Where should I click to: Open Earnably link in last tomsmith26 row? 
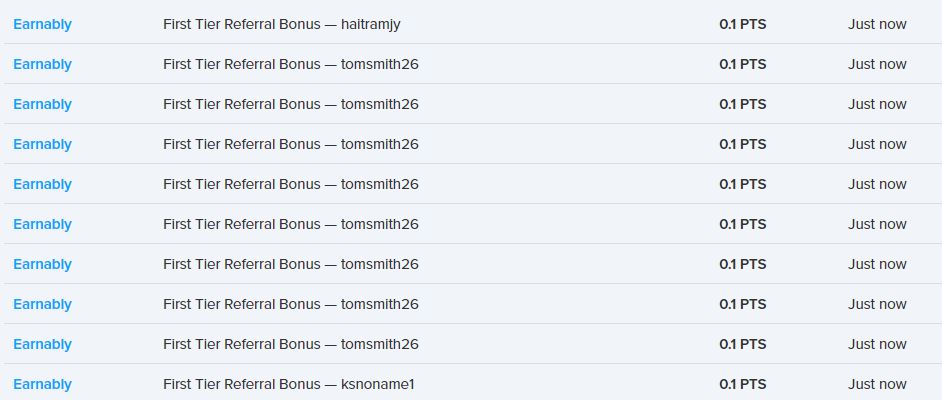pos(42,344)
